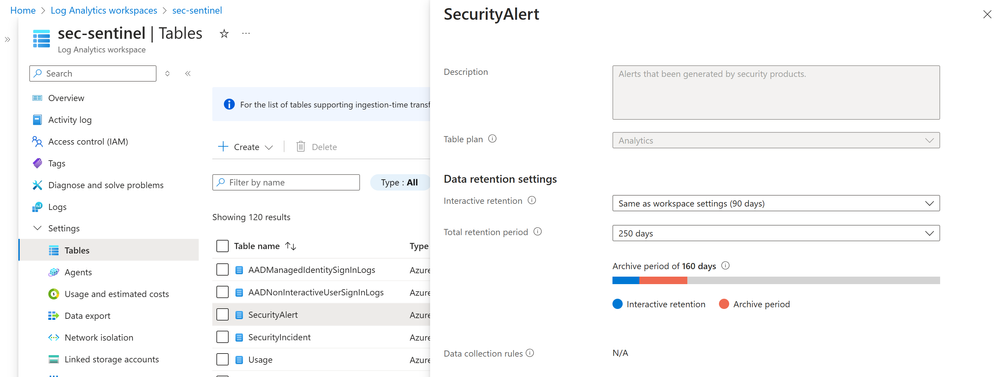Open the Interactive retention dropdown
This screenshot has height=377, width=999.
pos(776,204)
